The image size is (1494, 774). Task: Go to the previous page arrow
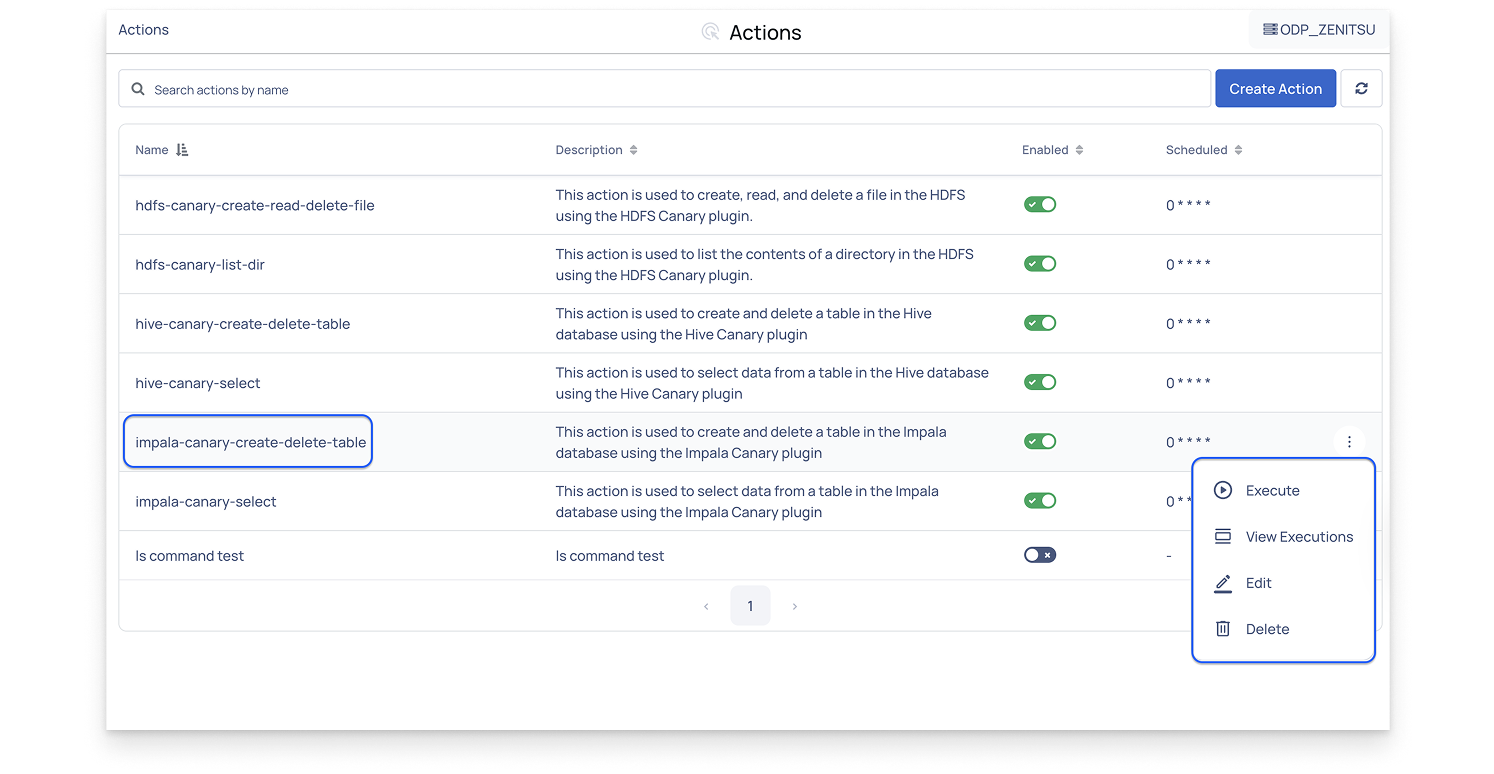[706, 606]
